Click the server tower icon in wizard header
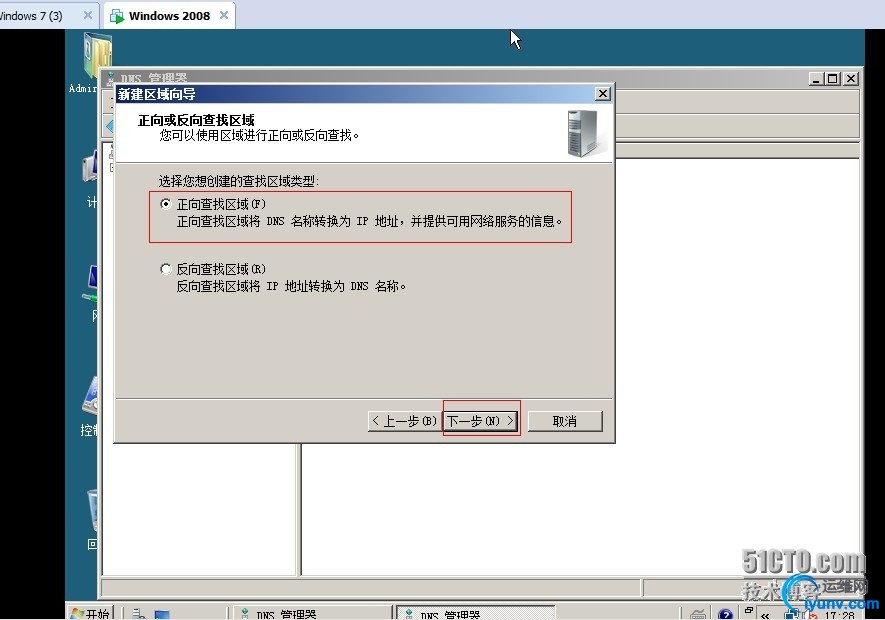 pyautogui.click(x=583, y=133)
